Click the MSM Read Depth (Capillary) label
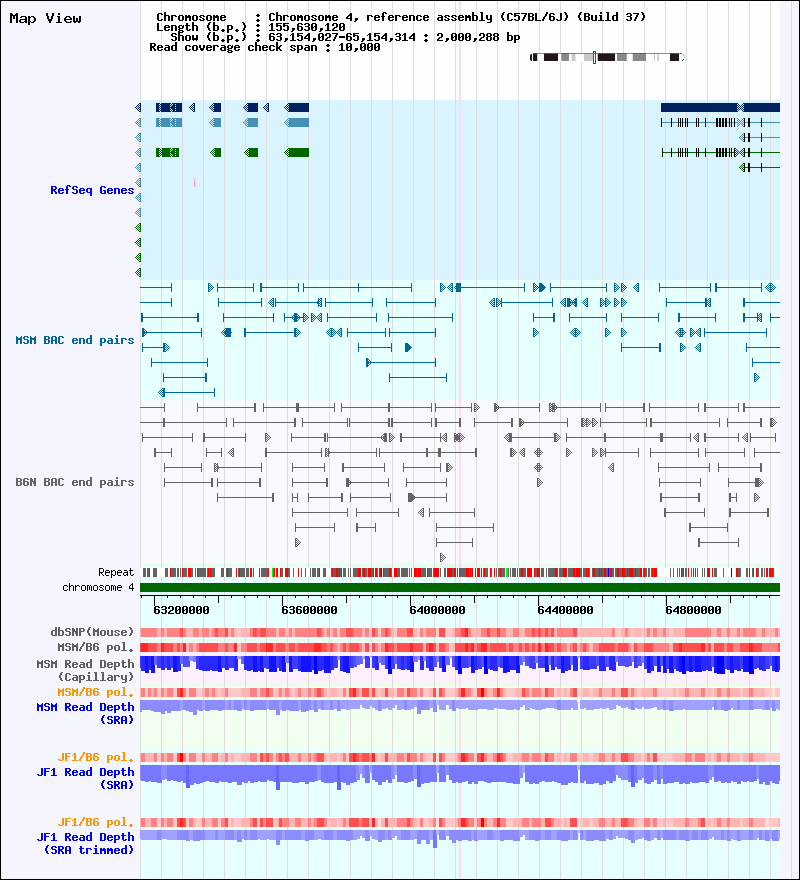 pos(85,670)
